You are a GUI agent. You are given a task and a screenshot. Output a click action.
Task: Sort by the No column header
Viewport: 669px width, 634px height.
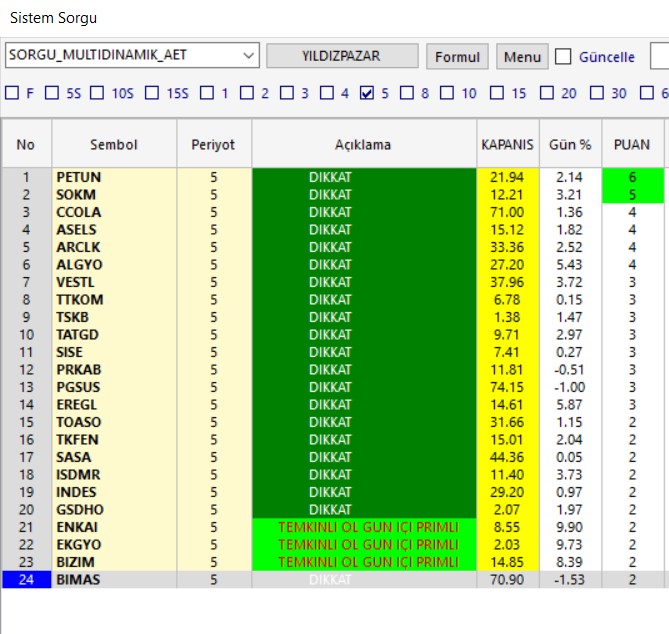(x=26, y=144)
